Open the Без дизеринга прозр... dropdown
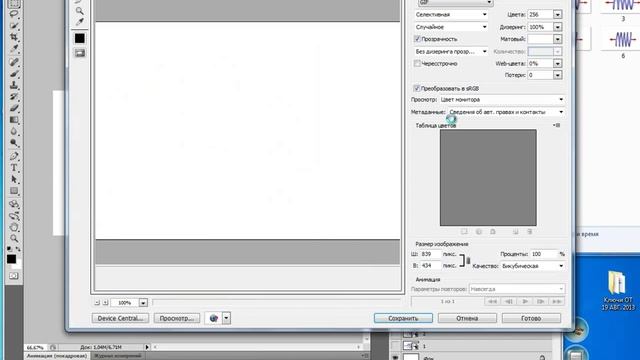Image resolution: width=640 pixels, height=360 pixels. coord(451,51)
